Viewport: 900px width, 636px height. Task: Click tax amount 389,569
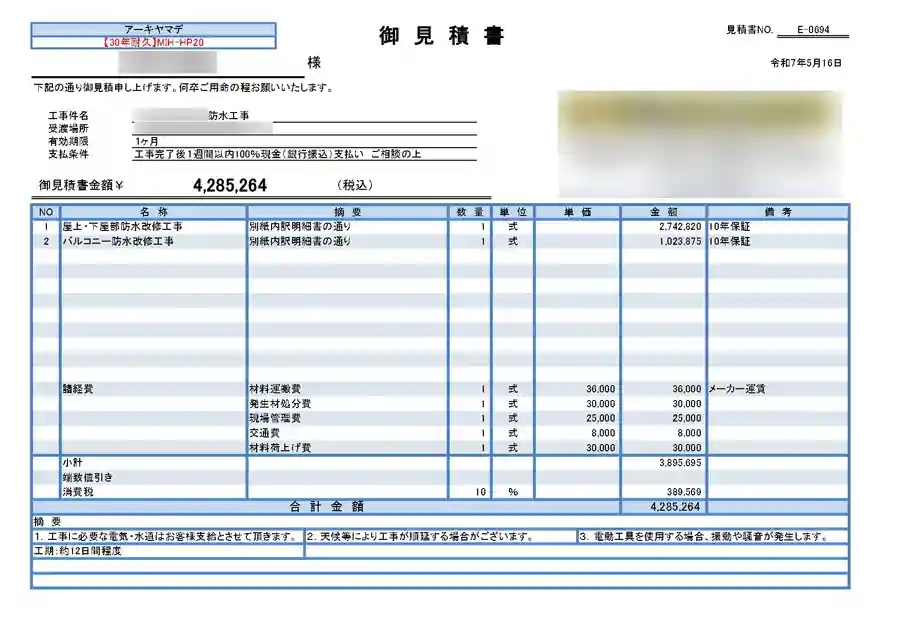(x=684, y=492)
